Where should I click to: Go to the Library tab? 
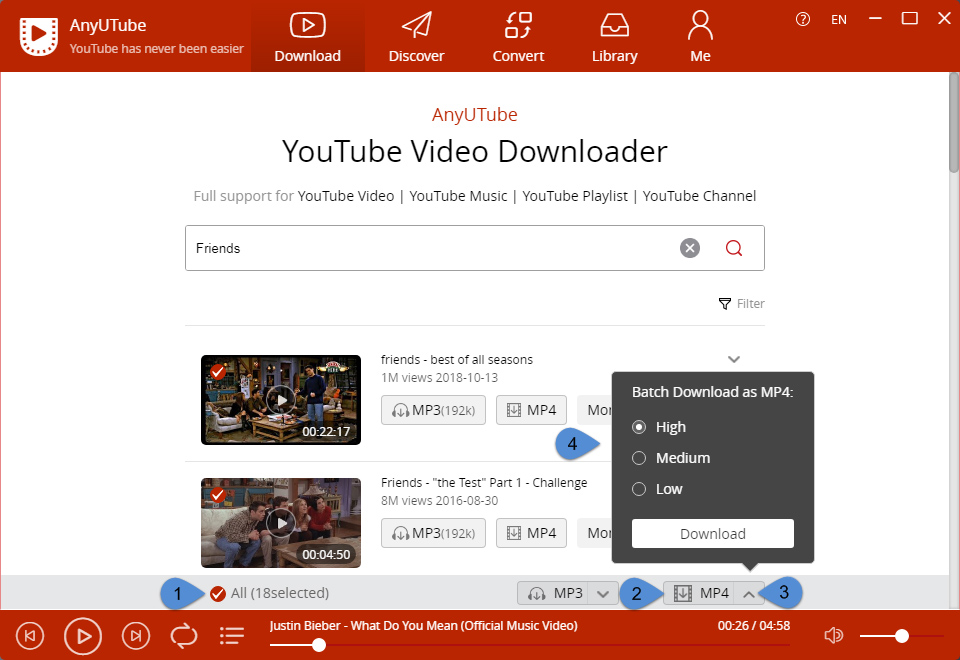click(615, 37)
